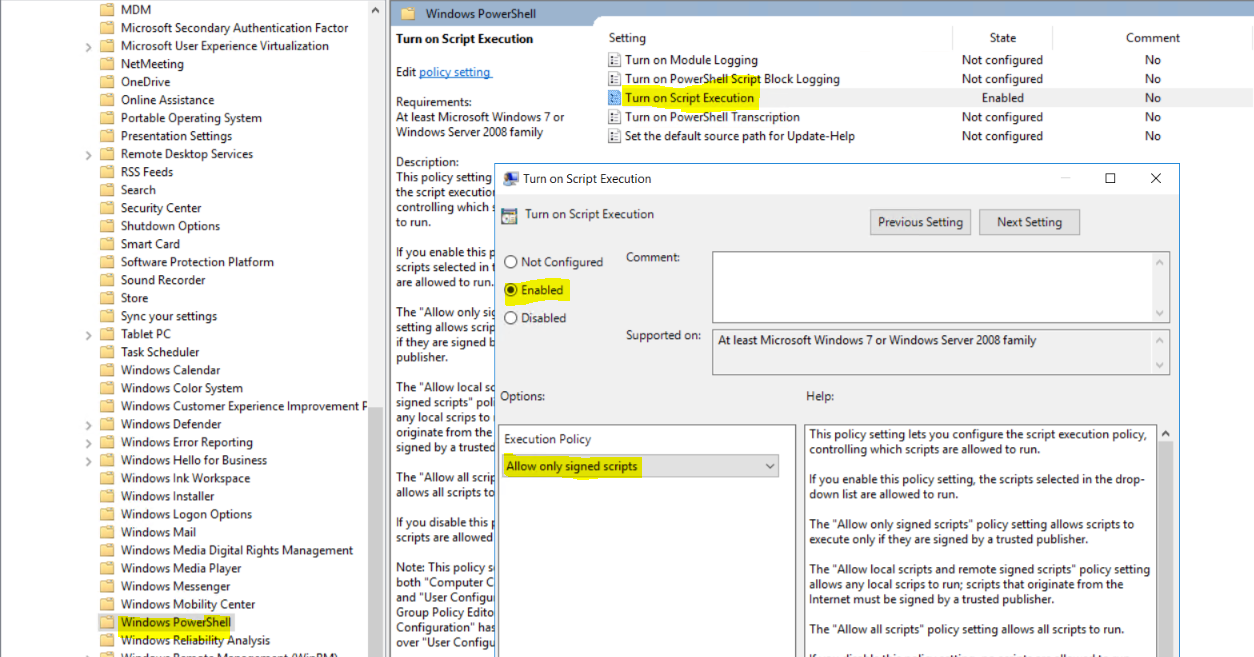Expand the Windows Error Reporting node
1254x657 pixels.
pyautogui.click(x=89, y=442)
